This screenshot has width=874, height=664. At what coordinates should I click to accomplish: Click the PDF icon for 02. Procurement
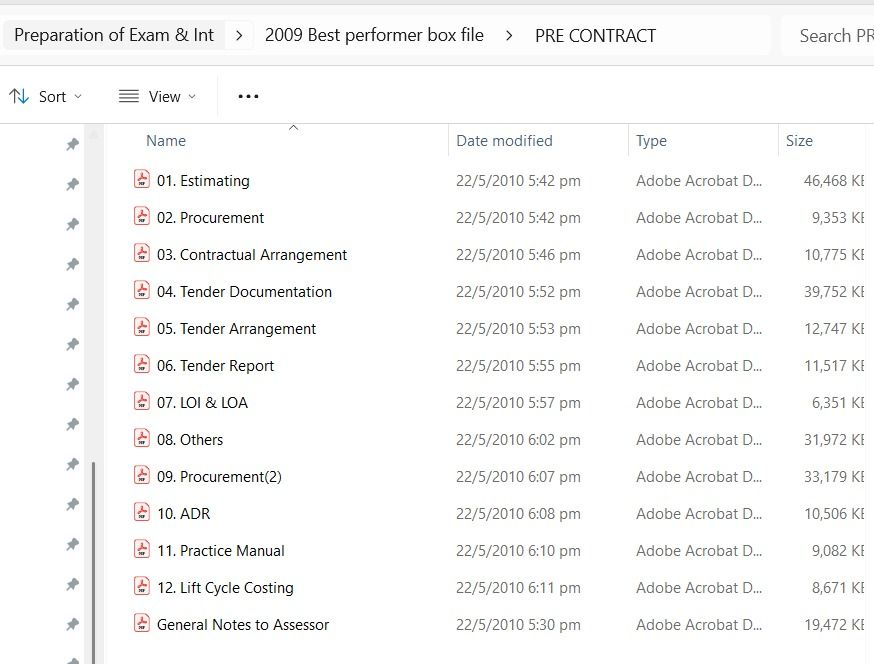click(x=142, y=216)
